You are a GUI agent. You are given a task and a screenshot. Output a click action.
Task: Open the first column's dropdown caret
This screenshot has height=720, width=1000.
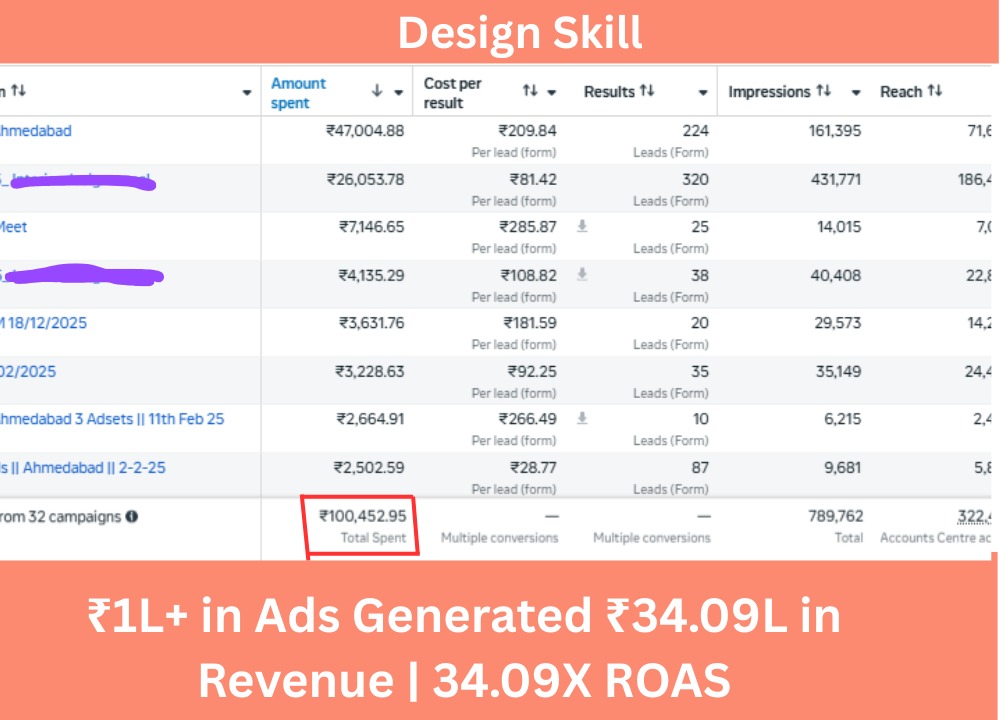pos(247,93)
